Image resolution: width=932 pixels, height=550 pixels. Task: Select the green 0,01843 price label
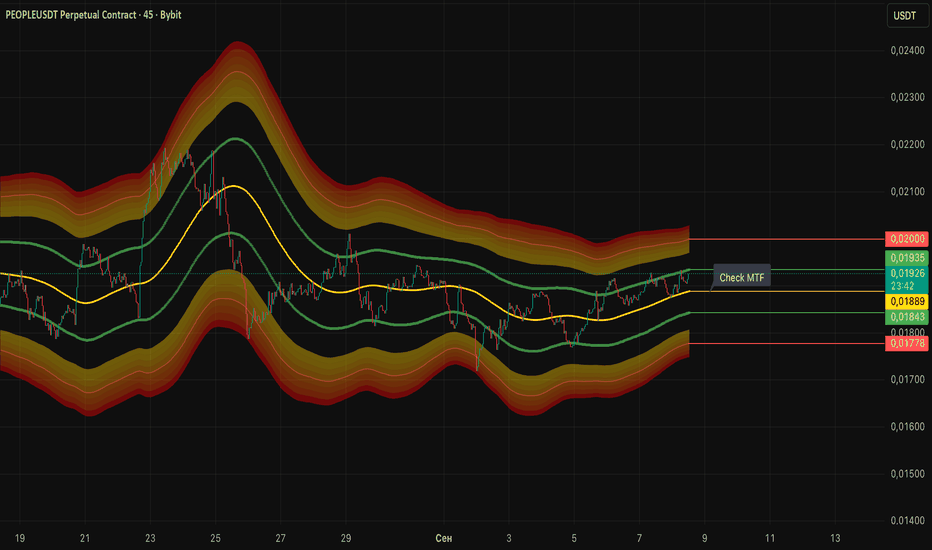pos(906,317)
